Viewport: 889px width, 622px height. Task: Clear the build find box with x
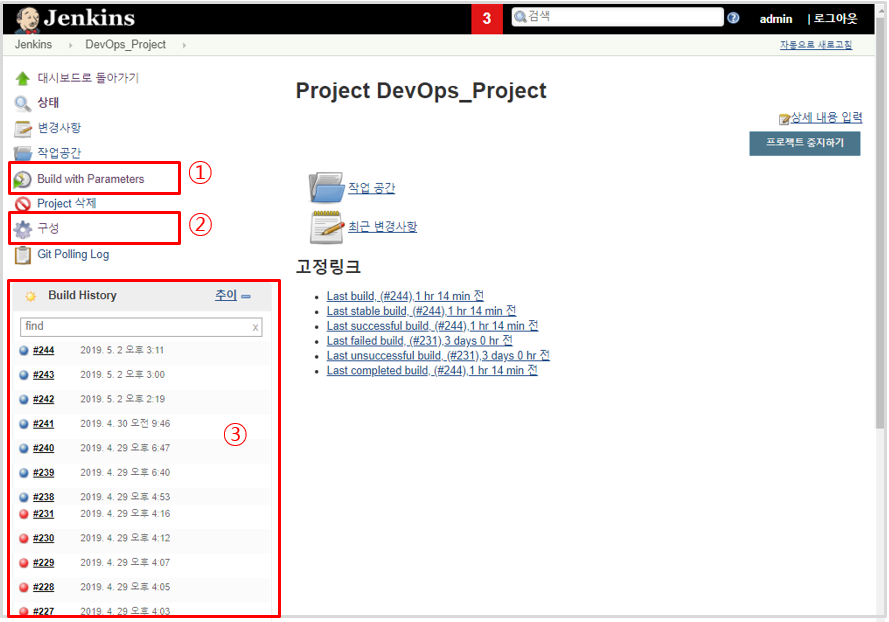coord(255,327)
